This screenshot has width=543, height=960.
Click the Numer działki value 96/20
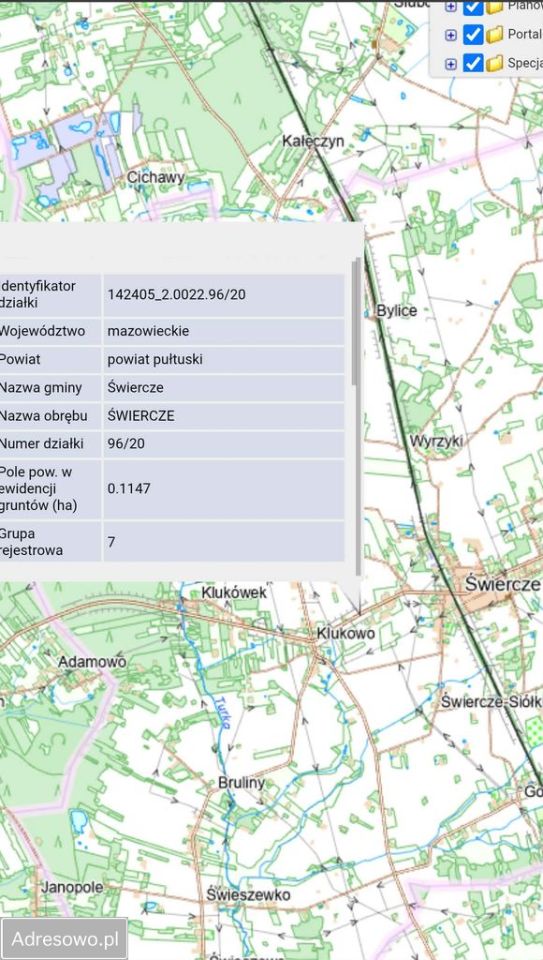pyautogui.click(x=126, y=443)
